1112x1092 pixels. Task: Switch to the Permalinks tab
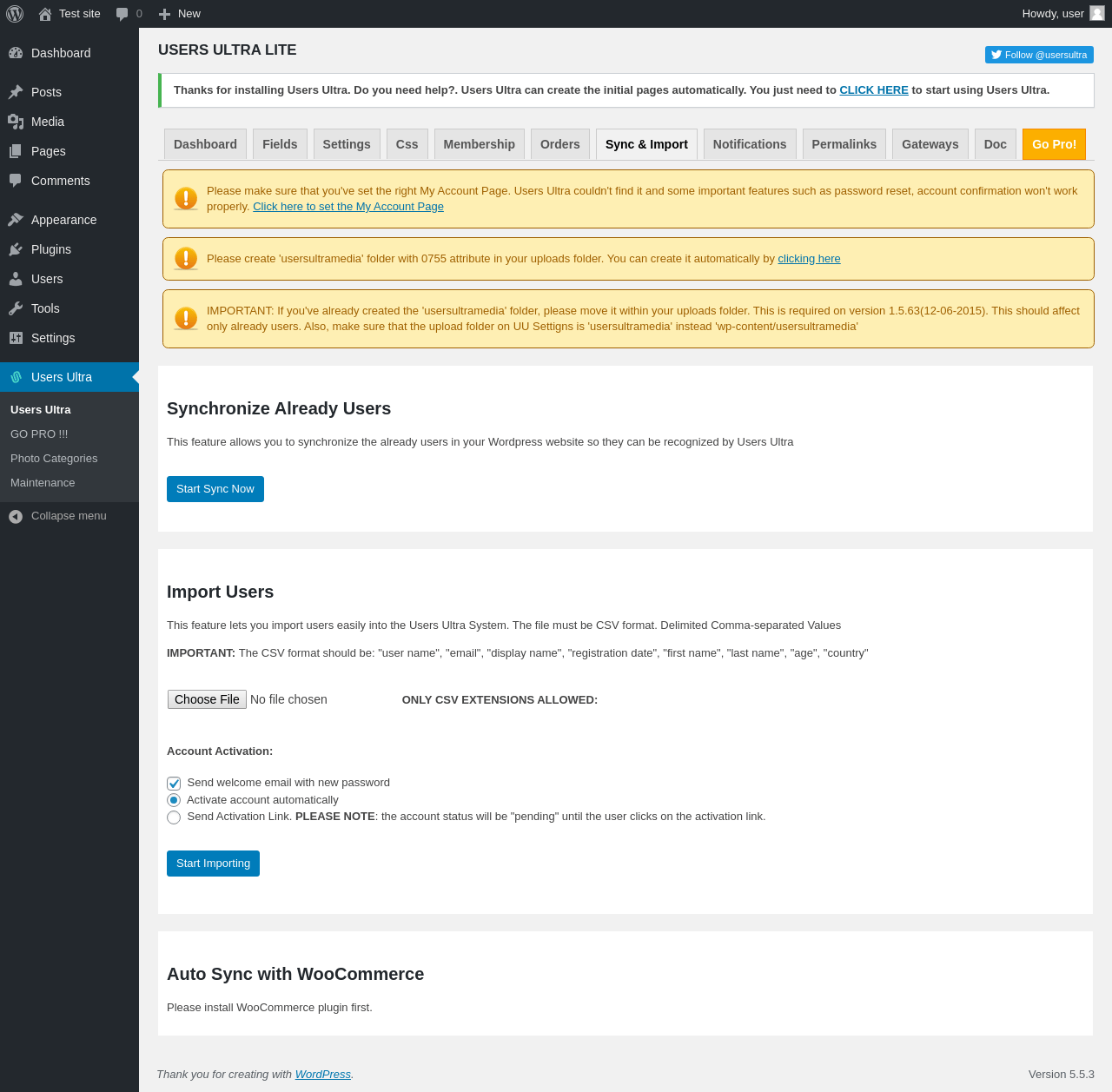(844, 144)
